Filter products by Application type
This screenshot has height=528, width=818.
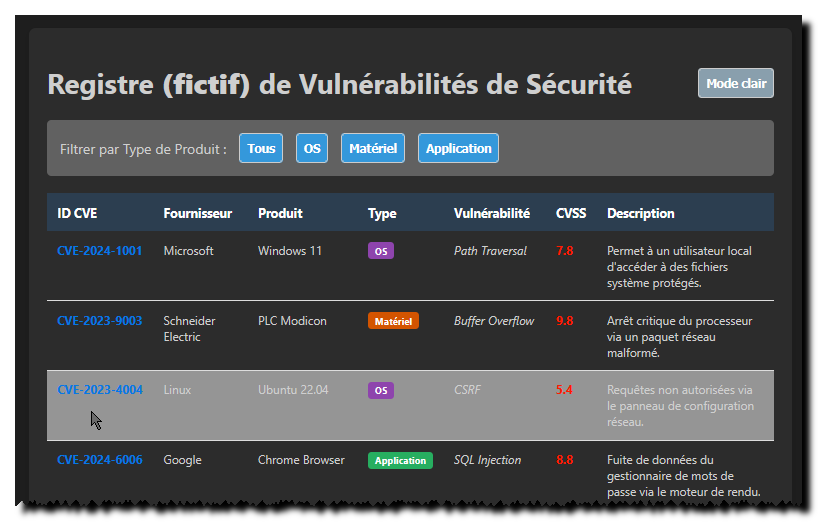[x=458, y=148]
